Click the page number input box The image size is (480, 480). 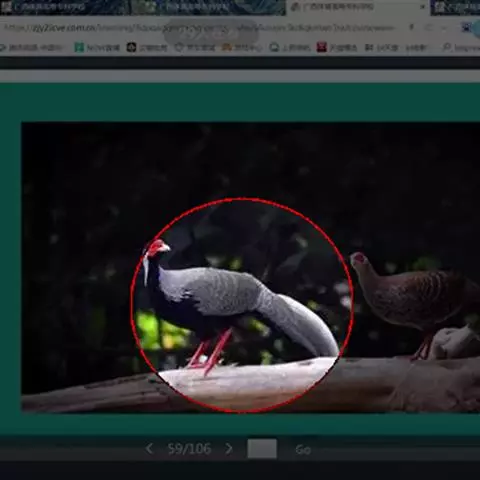262,449
